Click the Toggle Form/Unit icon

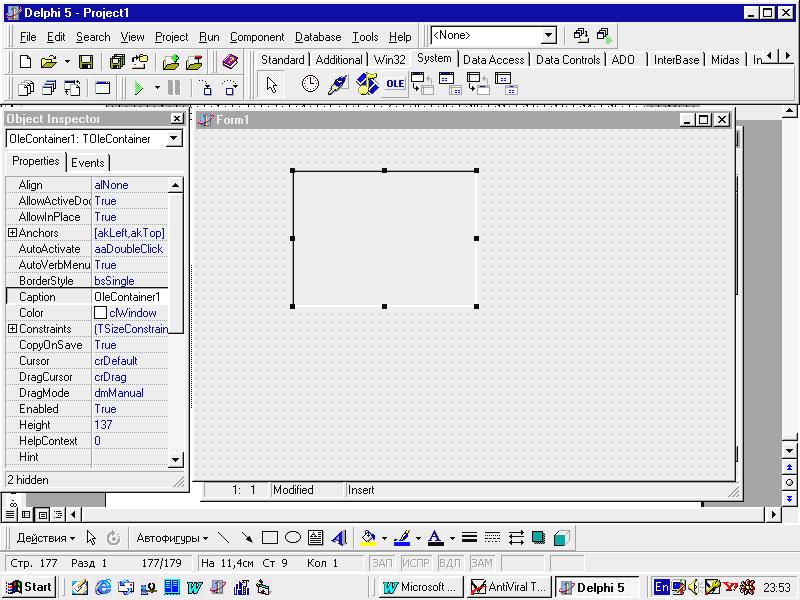pyautogui.click(x=72, y=88)
